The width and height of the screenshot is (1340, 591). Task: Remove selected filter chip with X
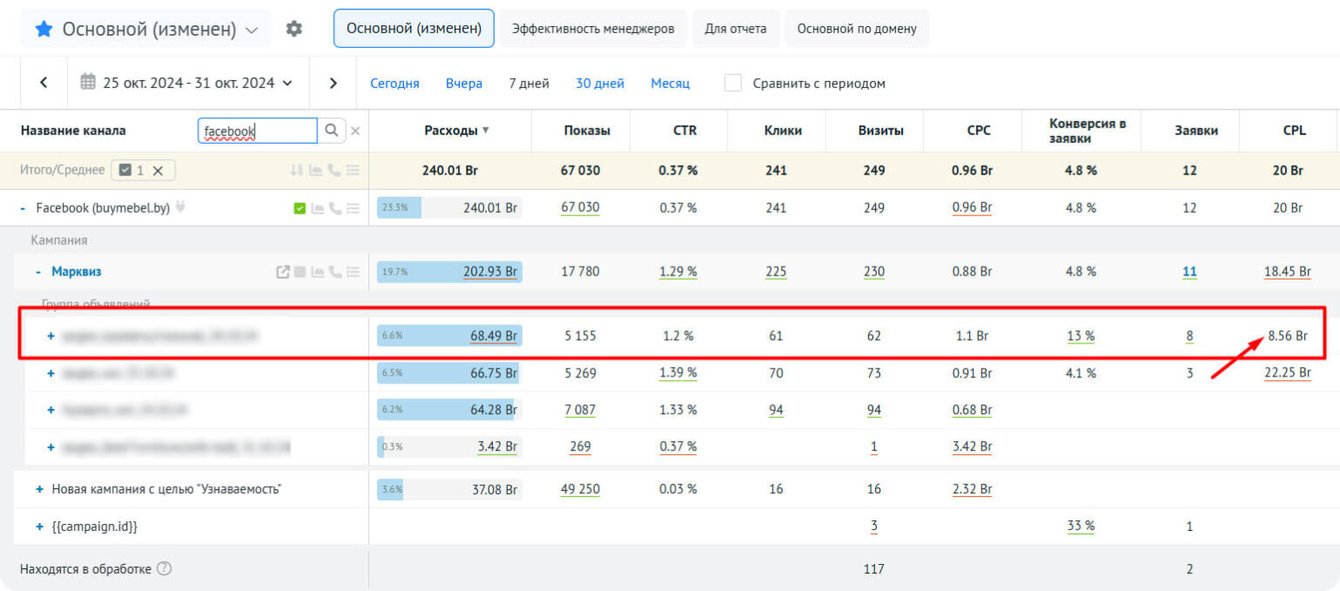157,170
